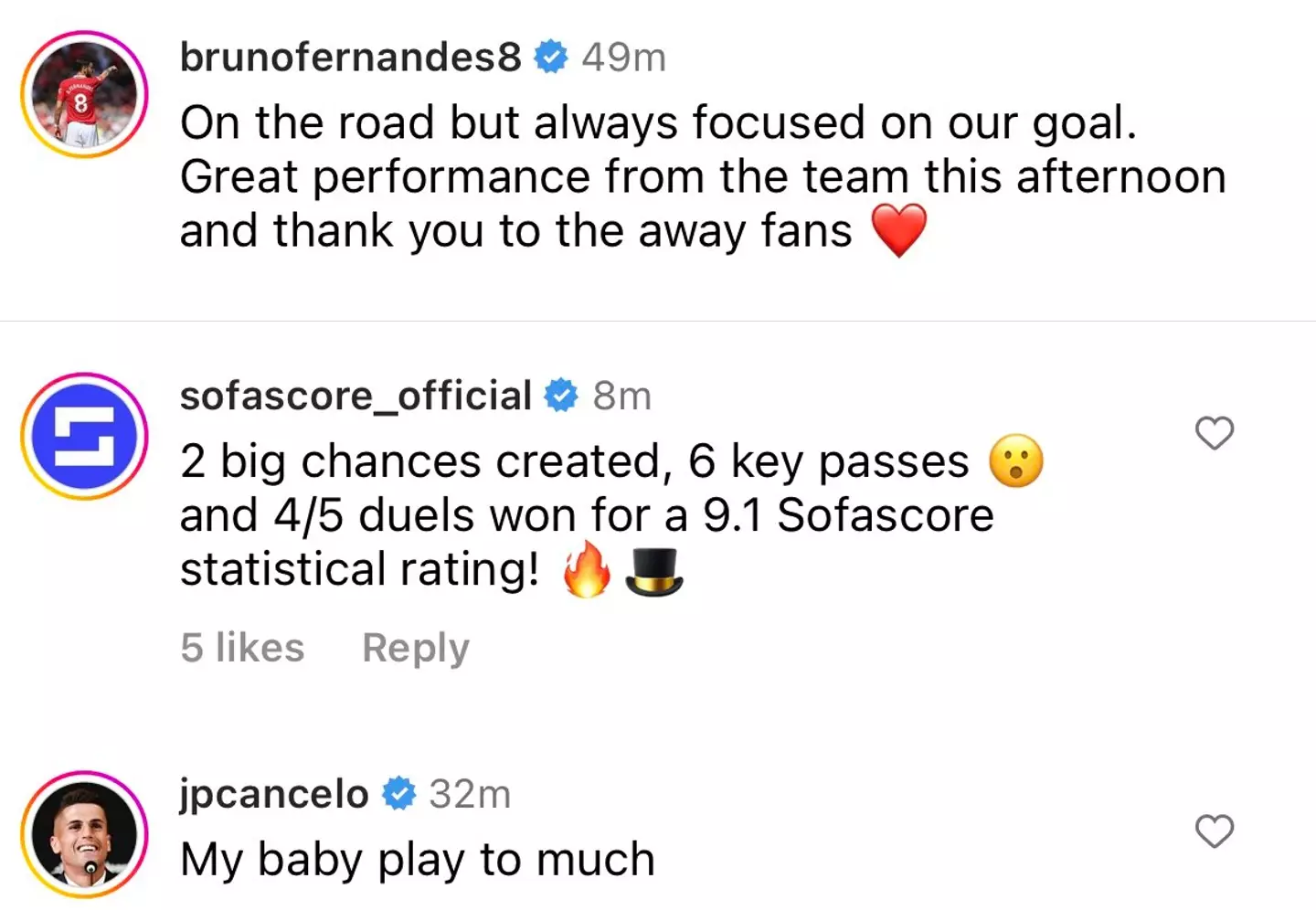
Task: View the 5 likes on Sofascore's comment
Action: click(242, 648)
